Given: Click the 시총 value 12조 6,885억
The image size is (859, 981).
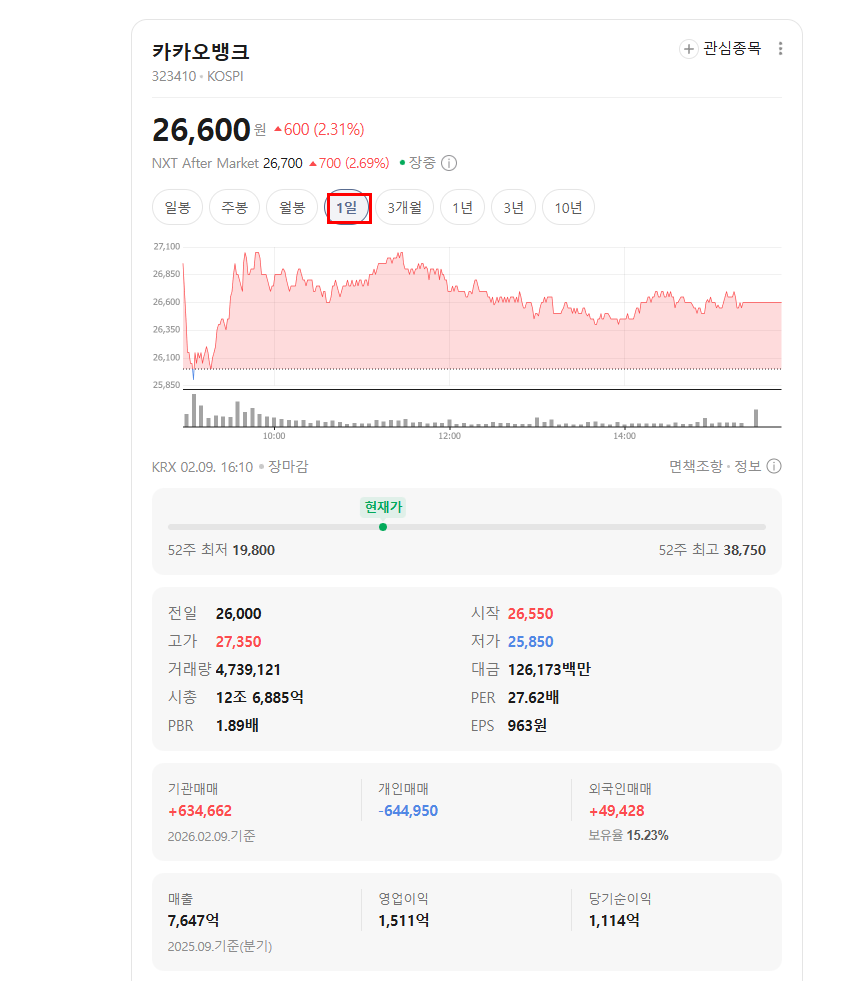Looking at the screenshot, I should (x=260, y=698).
